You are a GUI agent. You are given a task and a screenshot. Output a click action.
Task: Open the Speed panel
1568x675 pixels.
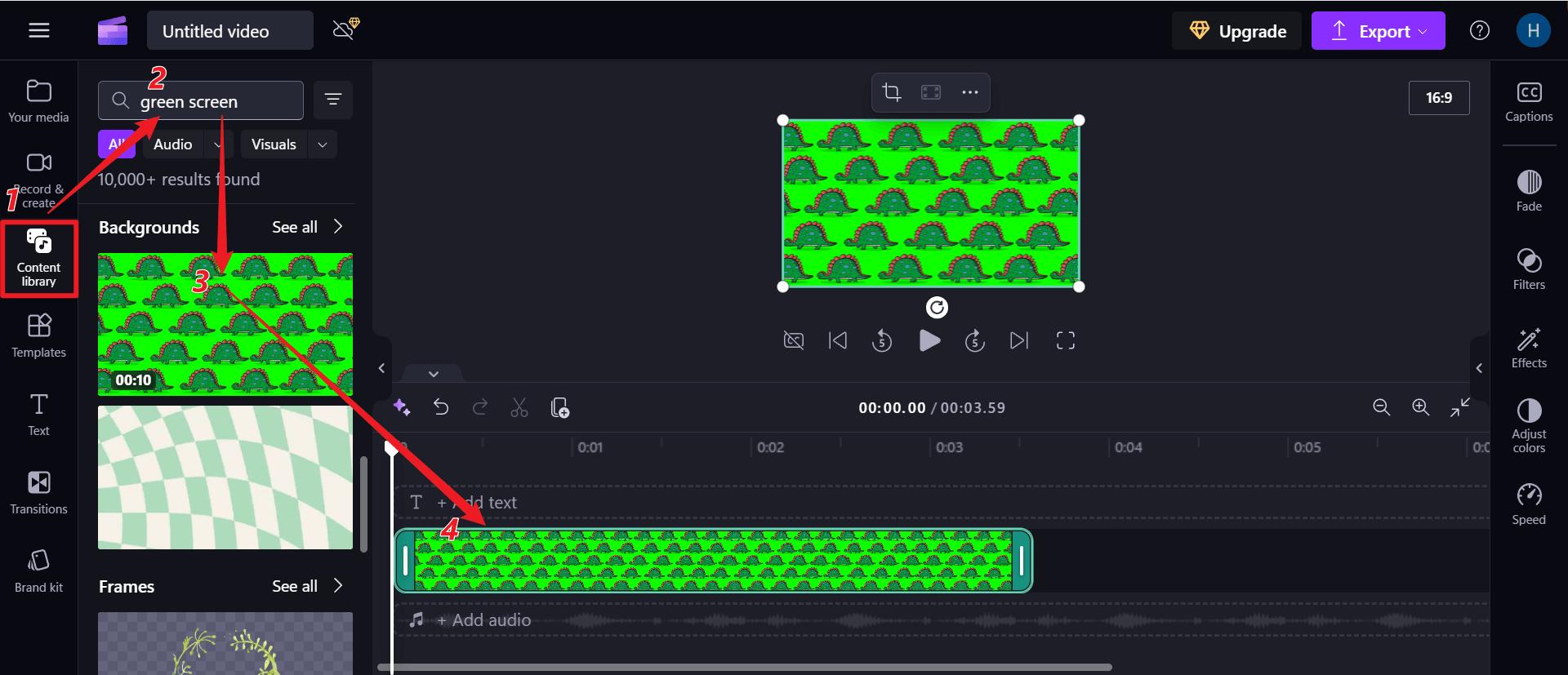coord(1529,504)
